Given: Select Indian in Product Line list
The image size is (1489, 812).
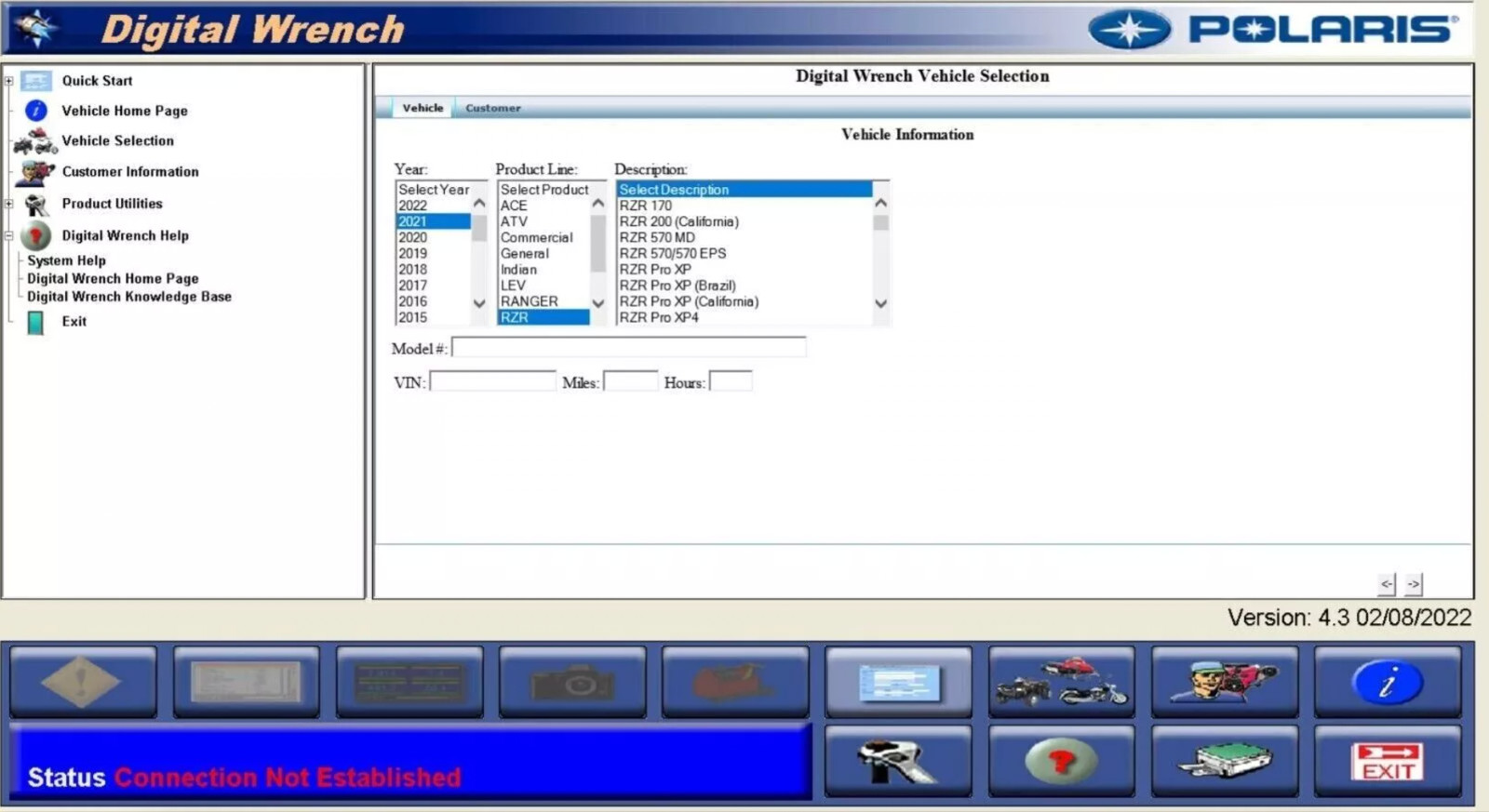Looking at the screenshot, I should click(x=544, y=270).
